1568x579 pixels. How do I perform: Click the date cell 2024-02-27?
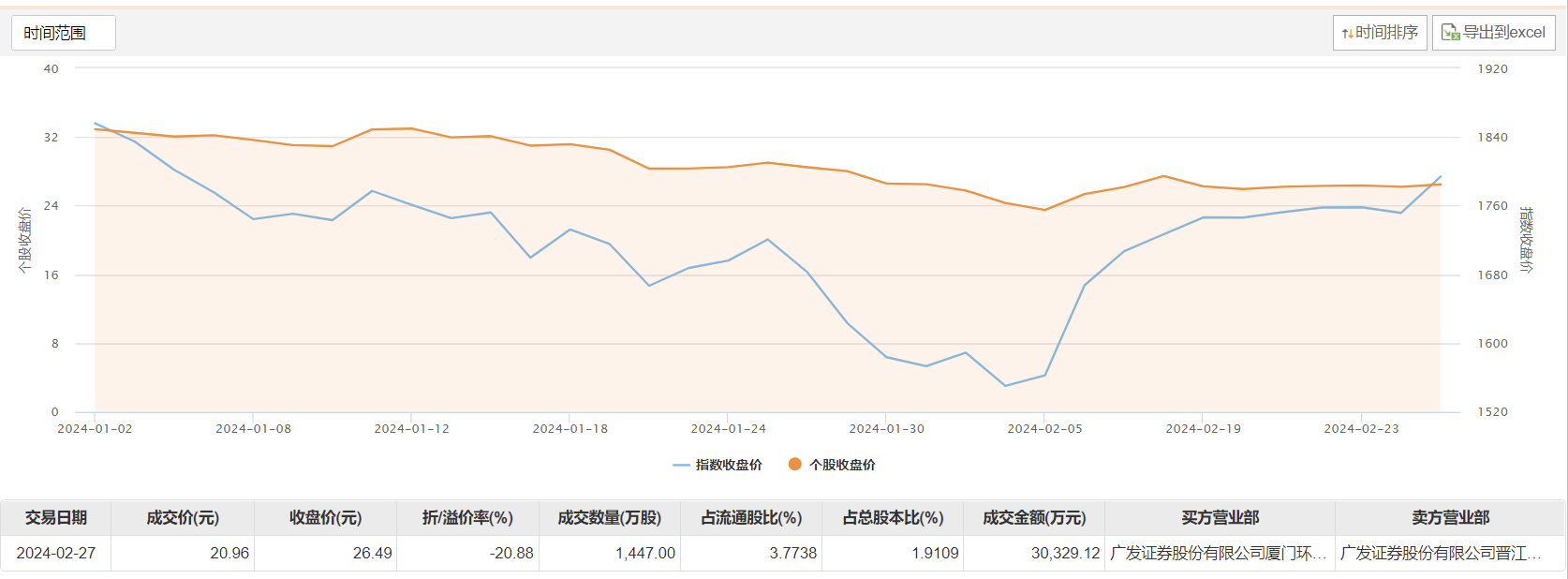point(56,553)
